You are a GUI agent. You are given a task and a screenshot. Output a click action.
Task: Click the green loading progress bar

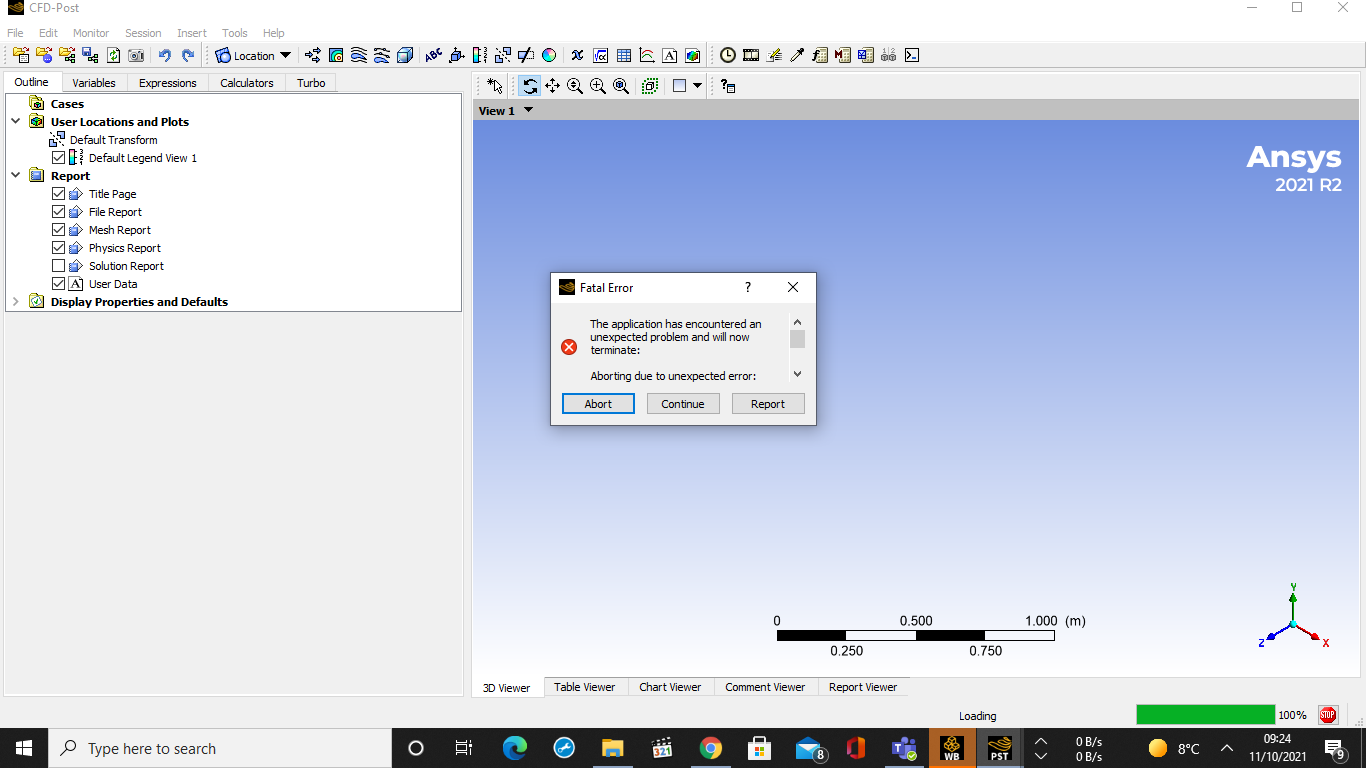[1206, 715]
